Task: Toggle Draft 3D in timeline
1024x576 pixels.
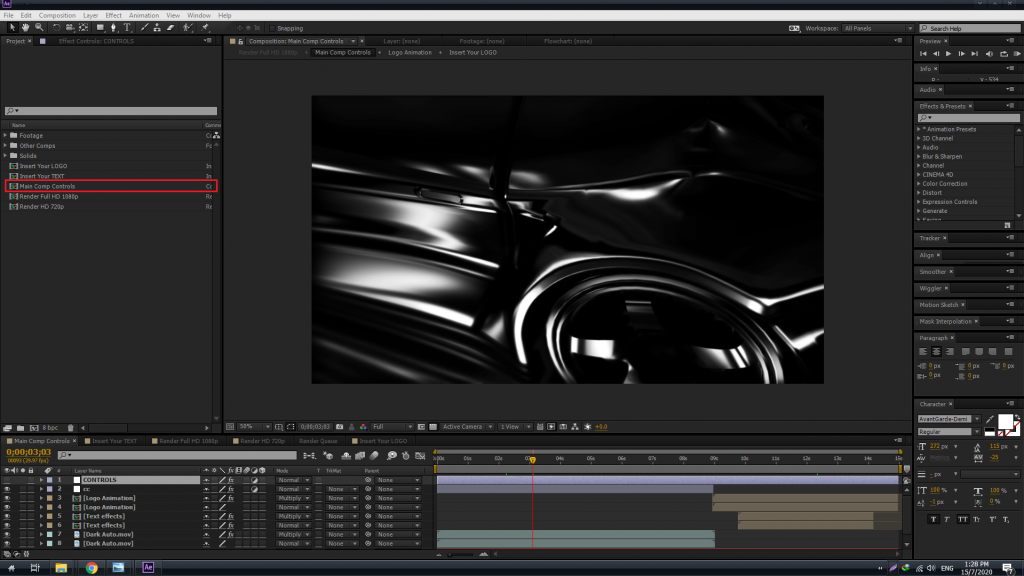Action: point(328,456)
